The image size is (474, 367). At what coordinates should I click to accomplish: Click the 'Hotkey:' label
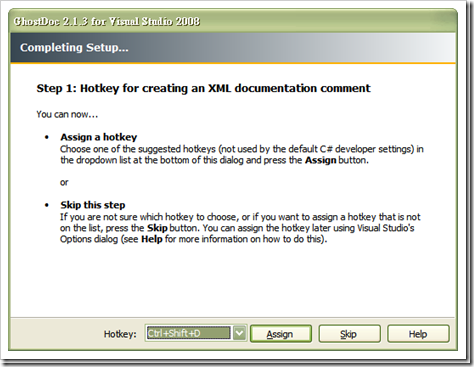[120, 334]
